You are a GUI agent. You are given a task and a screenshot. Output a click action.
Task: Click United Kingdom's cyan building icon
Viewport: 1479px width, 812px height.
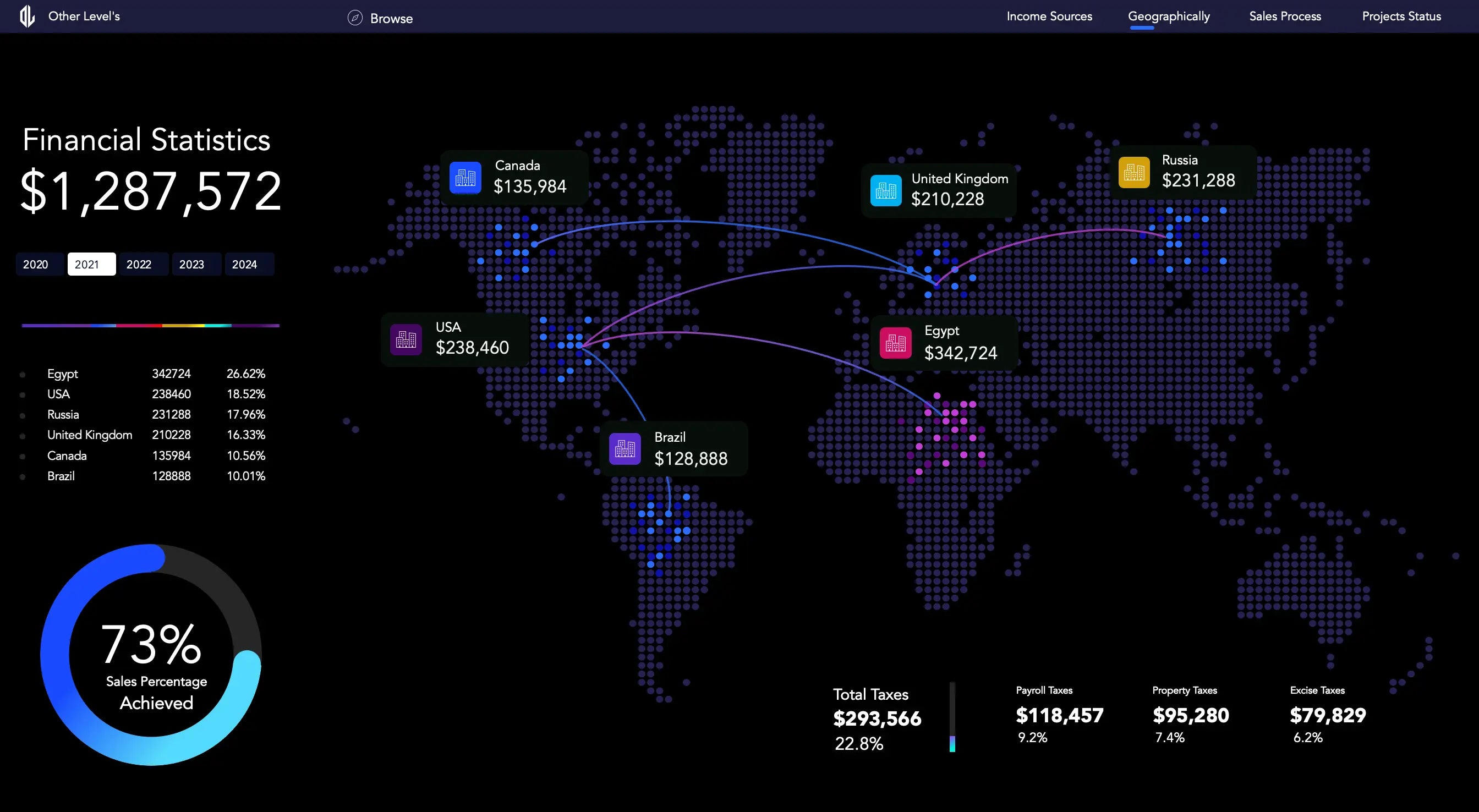(886, 190)
